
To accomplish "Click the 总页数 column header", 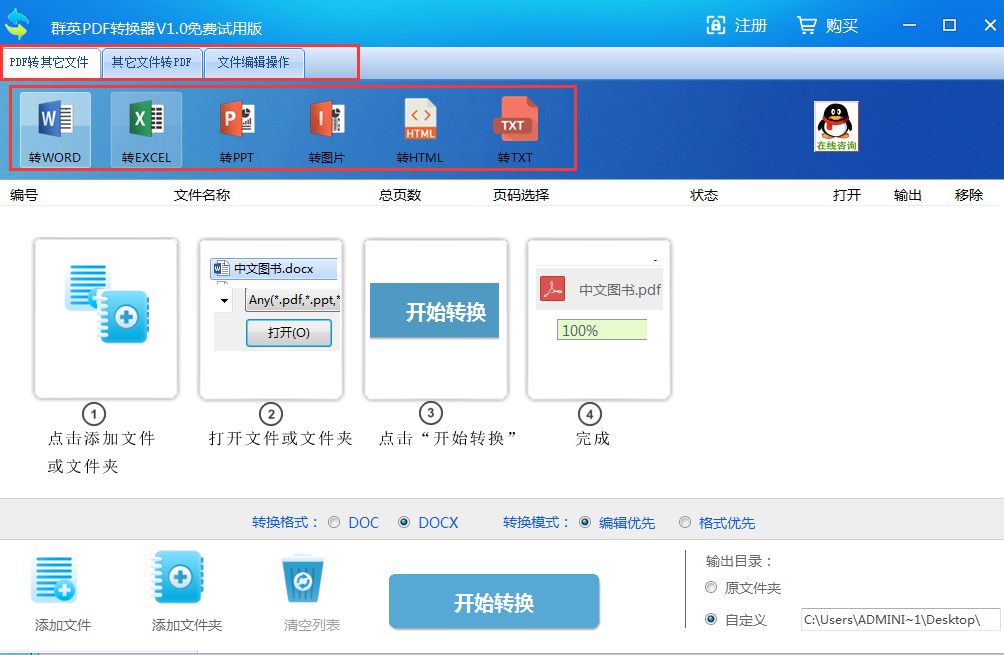I will click(400, 195).
